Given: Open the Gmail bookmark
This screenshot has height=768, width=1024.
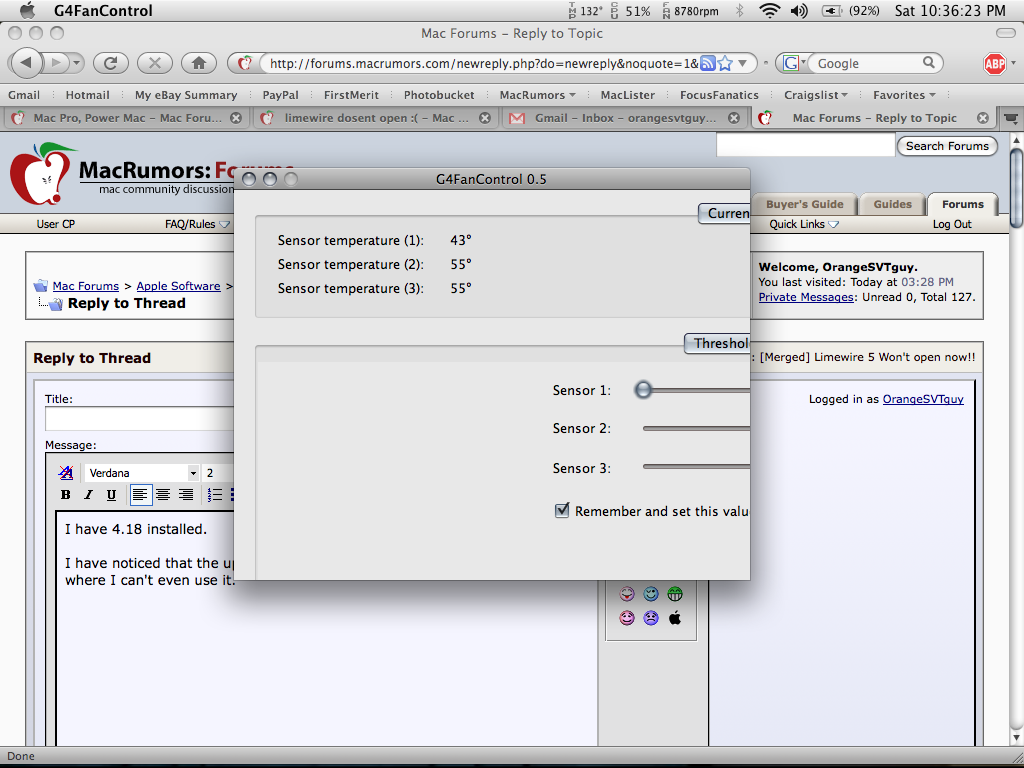Looking at the screenshot, I should tap(24, 95).
